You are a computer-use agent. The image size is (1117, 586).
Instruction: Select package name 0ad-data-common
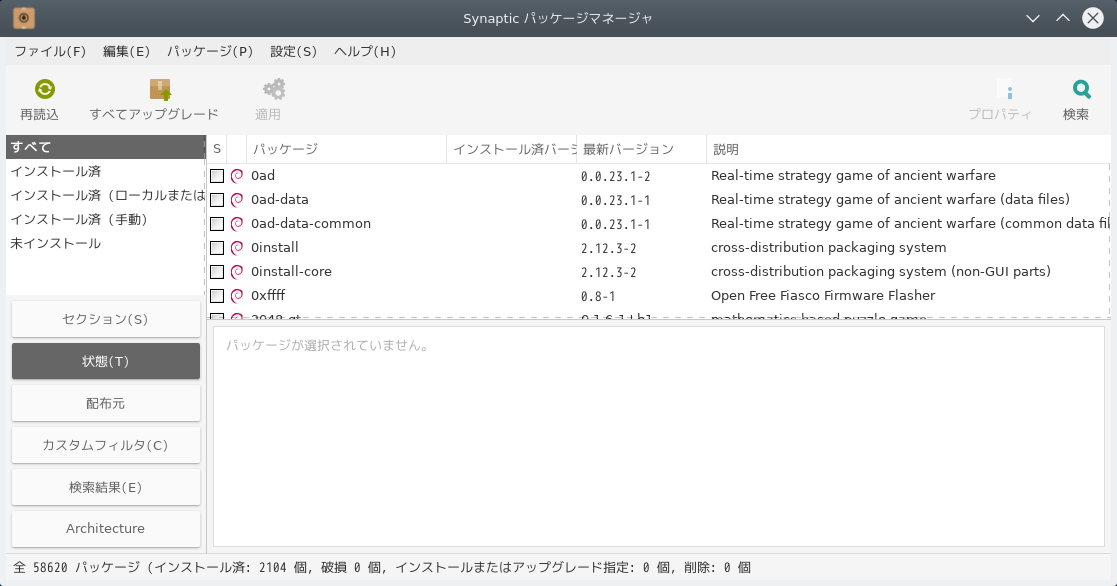tap(311, 224)
